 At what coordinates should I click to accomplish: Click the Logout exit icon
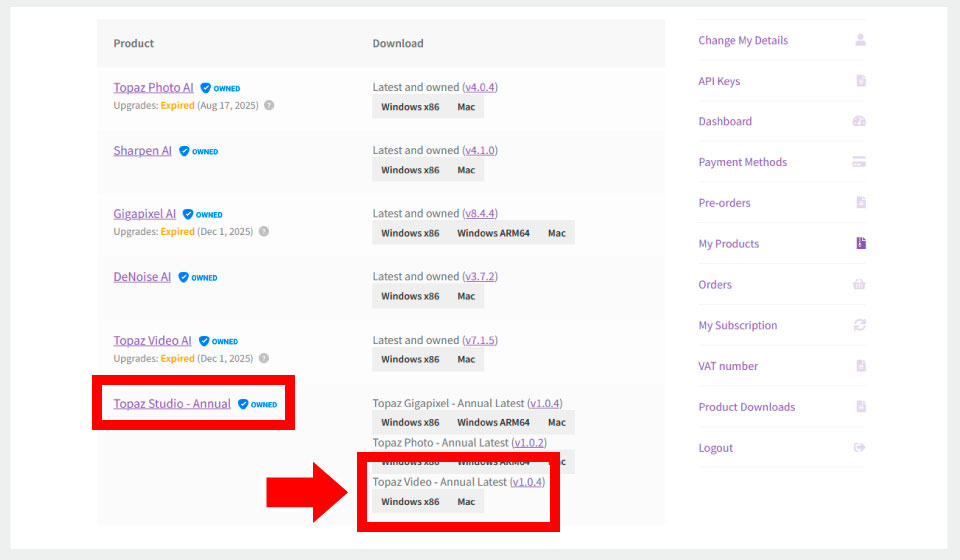[859, 448]
